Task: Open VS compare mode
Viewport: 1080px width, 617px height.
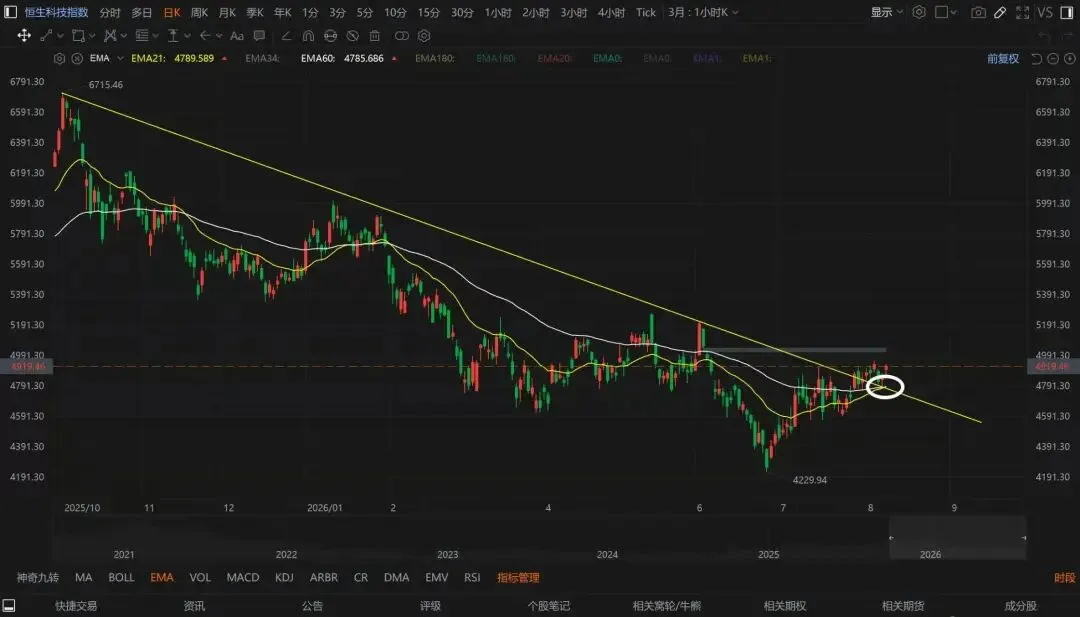Action: tap(1046, 12)
